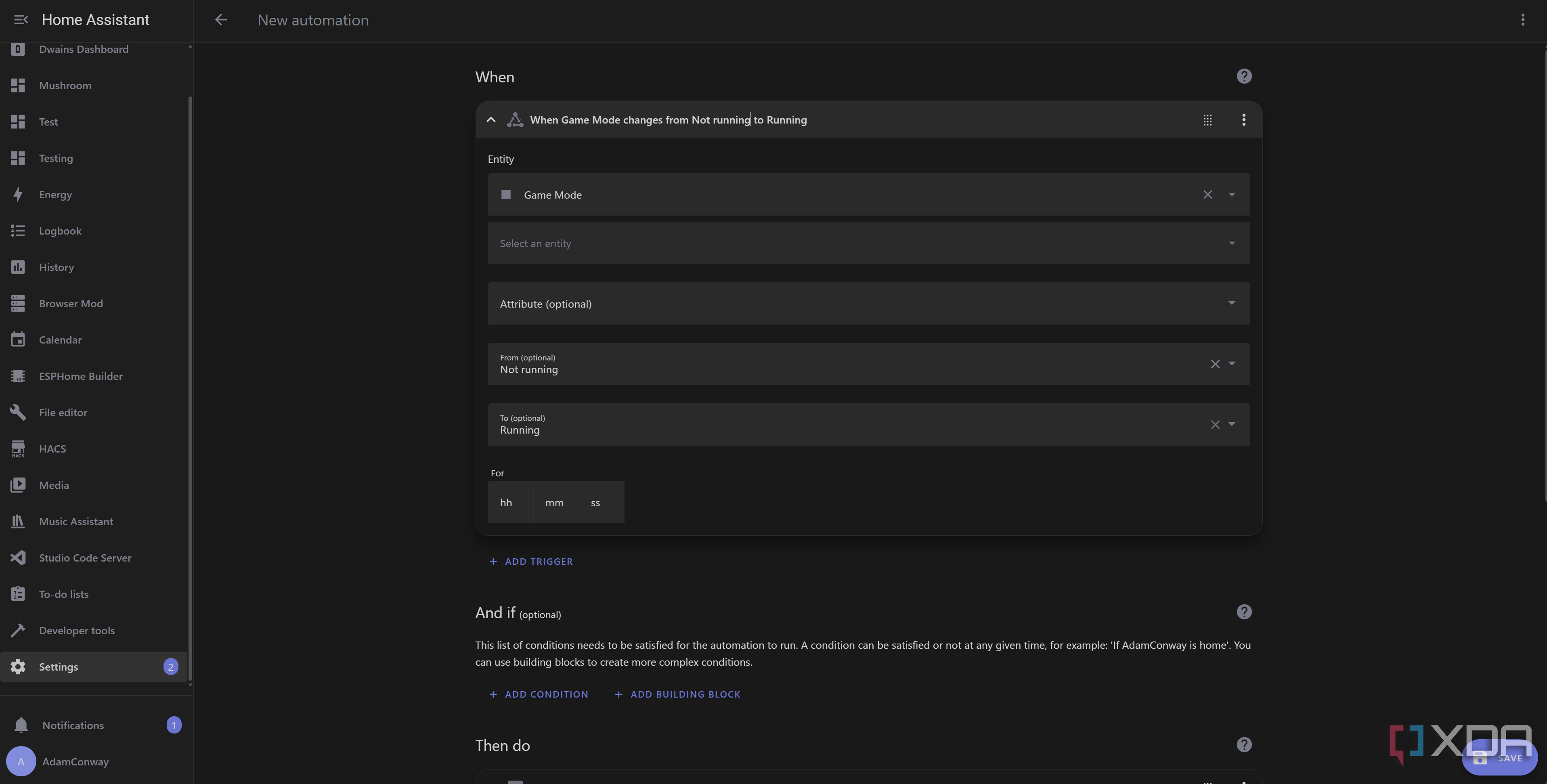
Task: Go back using the arrow icon
Action: coord(221,20)
